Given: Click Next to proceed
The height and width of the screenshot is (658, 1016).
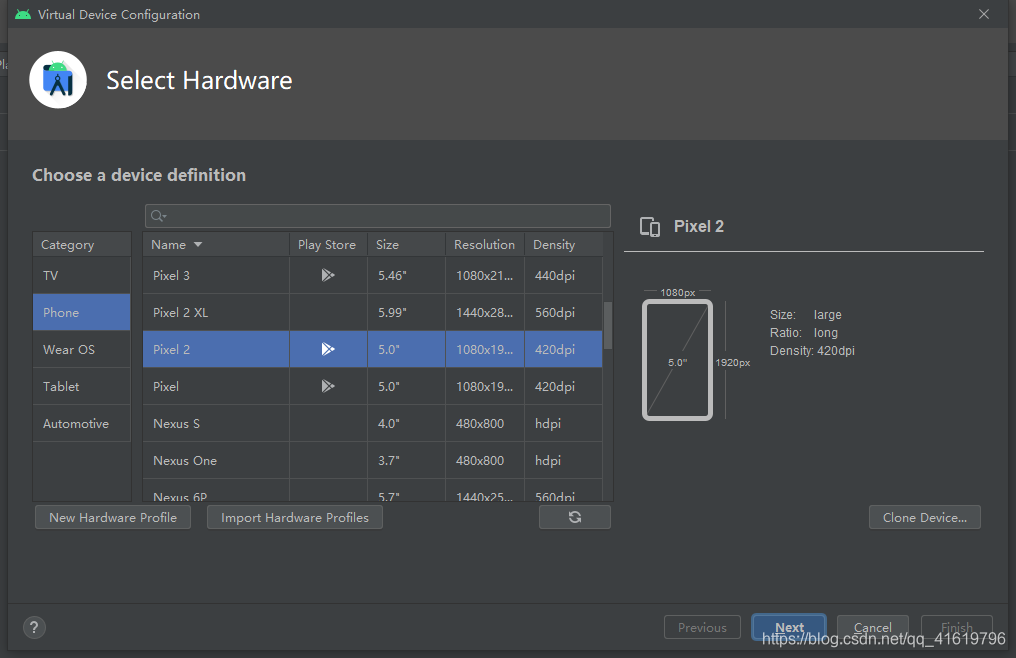Looking at the screenshot, I should (x=788, y=627).
